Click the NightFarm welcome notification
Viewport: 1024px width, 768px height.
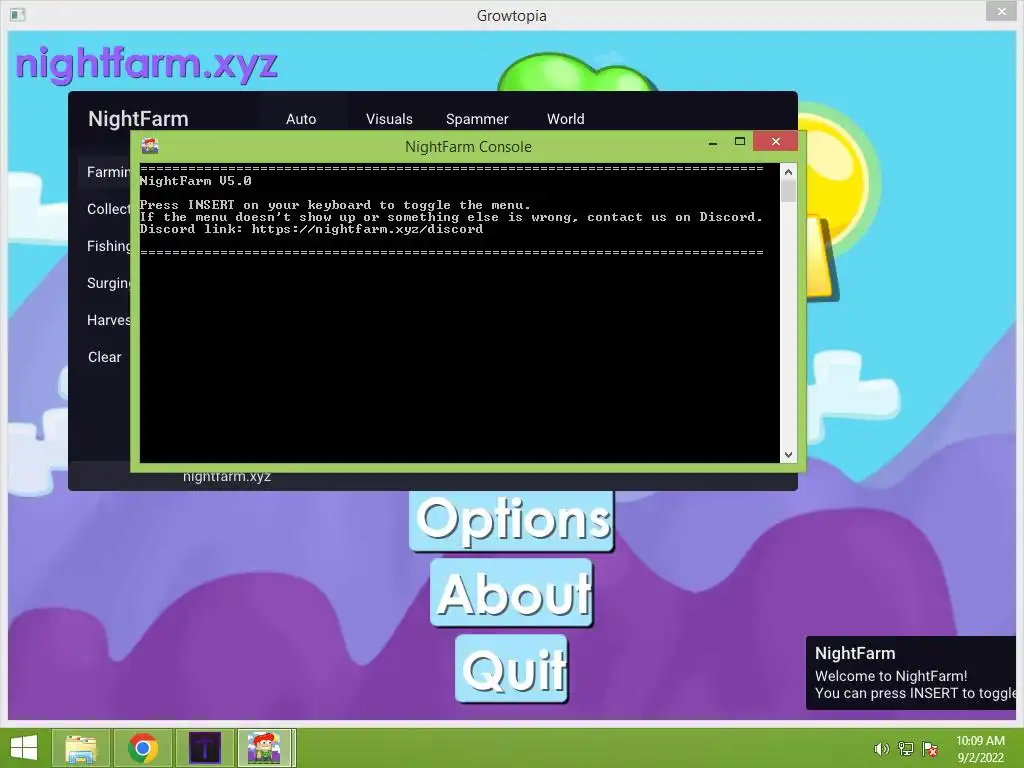click(912, 673)
